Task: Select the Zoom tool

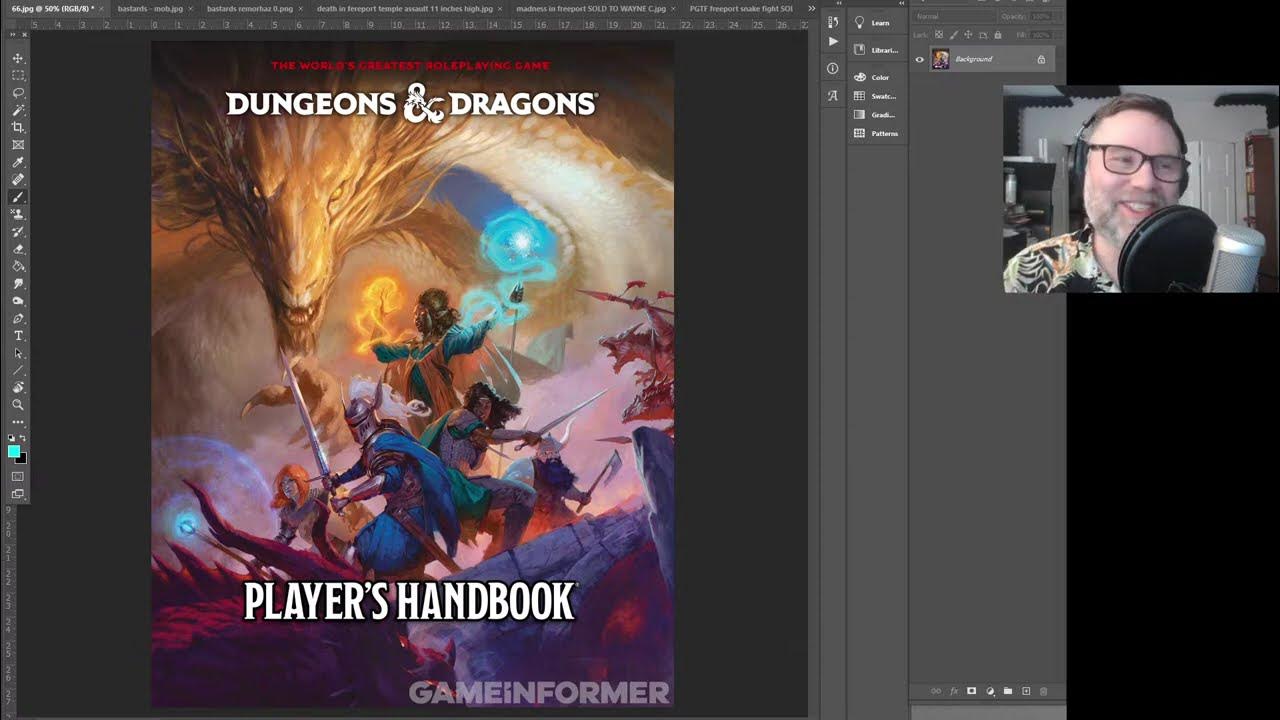Action: coord(18,405)
